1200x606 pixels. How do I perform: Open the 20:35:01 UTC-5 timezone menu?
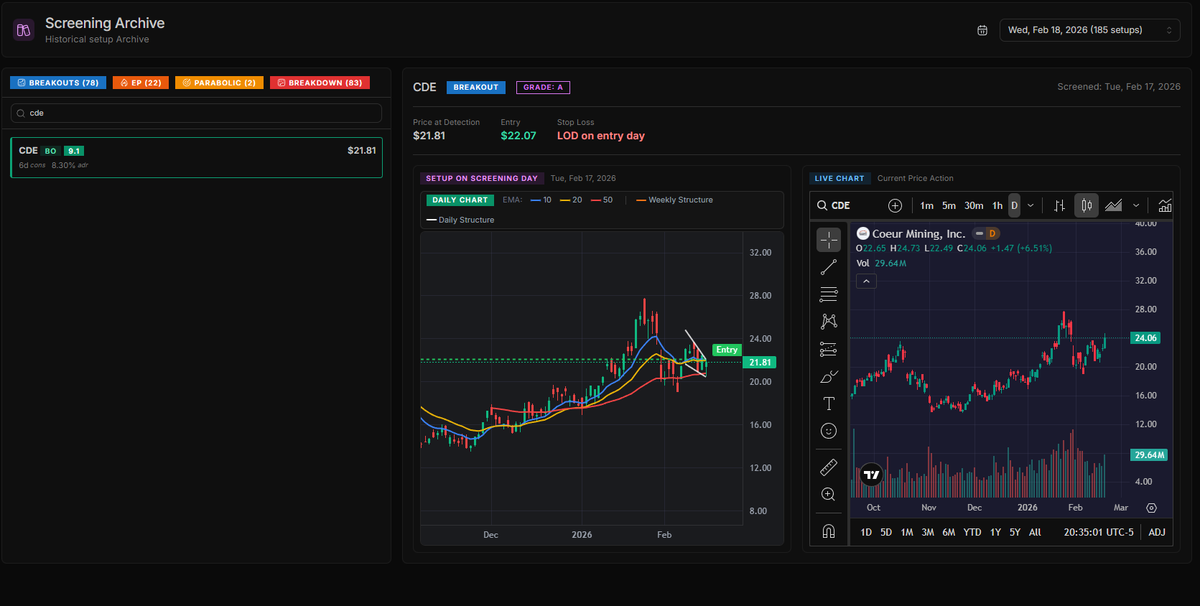pyautogui.click(x=1100, y=532)
